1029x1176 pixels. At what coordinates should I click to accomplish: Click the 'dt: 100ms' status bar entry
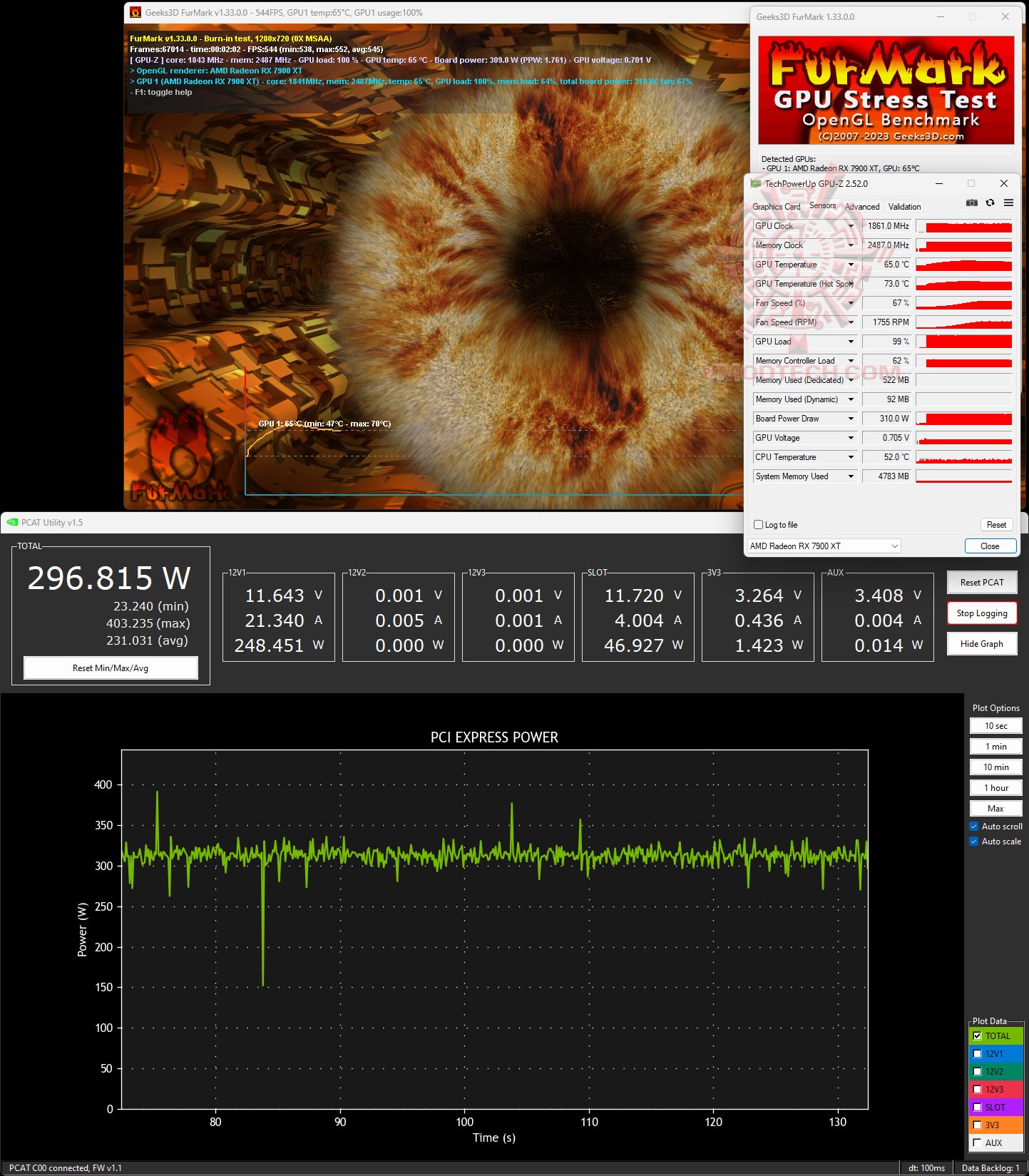coord(926,1168)
